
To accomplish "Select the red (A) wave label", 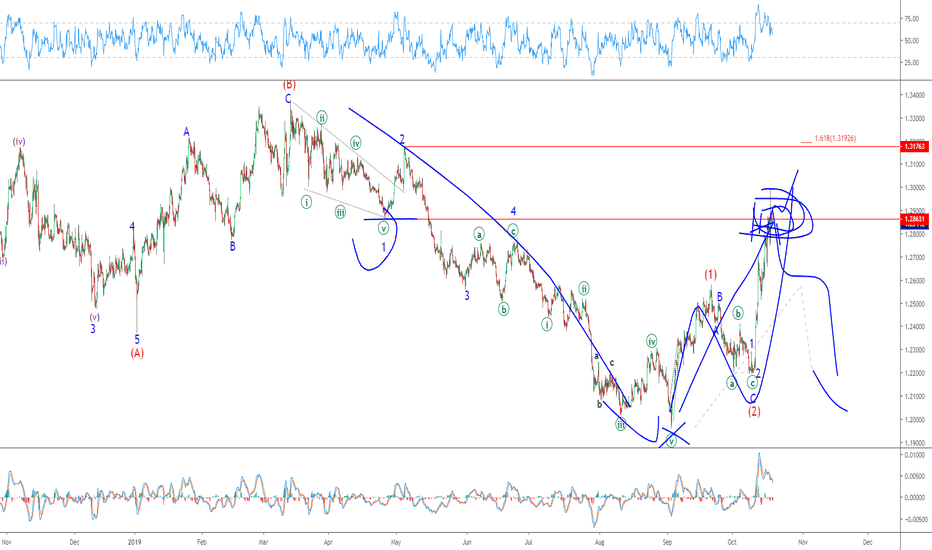I will click(137, 353).
